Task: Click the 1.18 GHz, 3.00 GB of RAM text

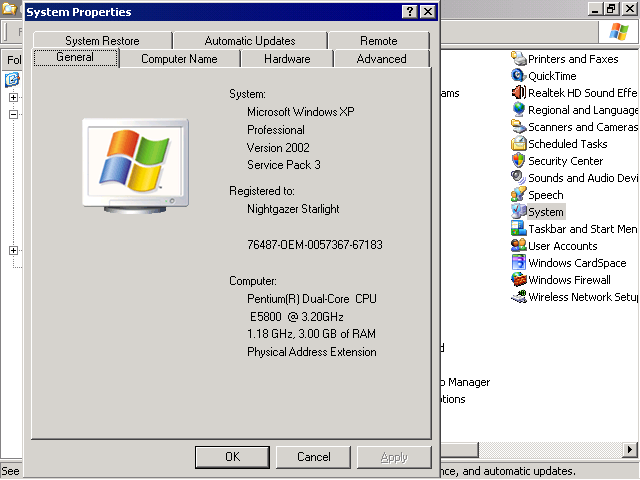Action: click(x=311, y=334)
